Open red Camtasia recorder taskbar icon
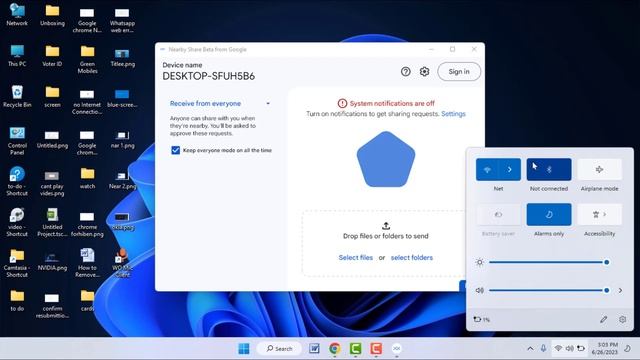 [376, 349]
